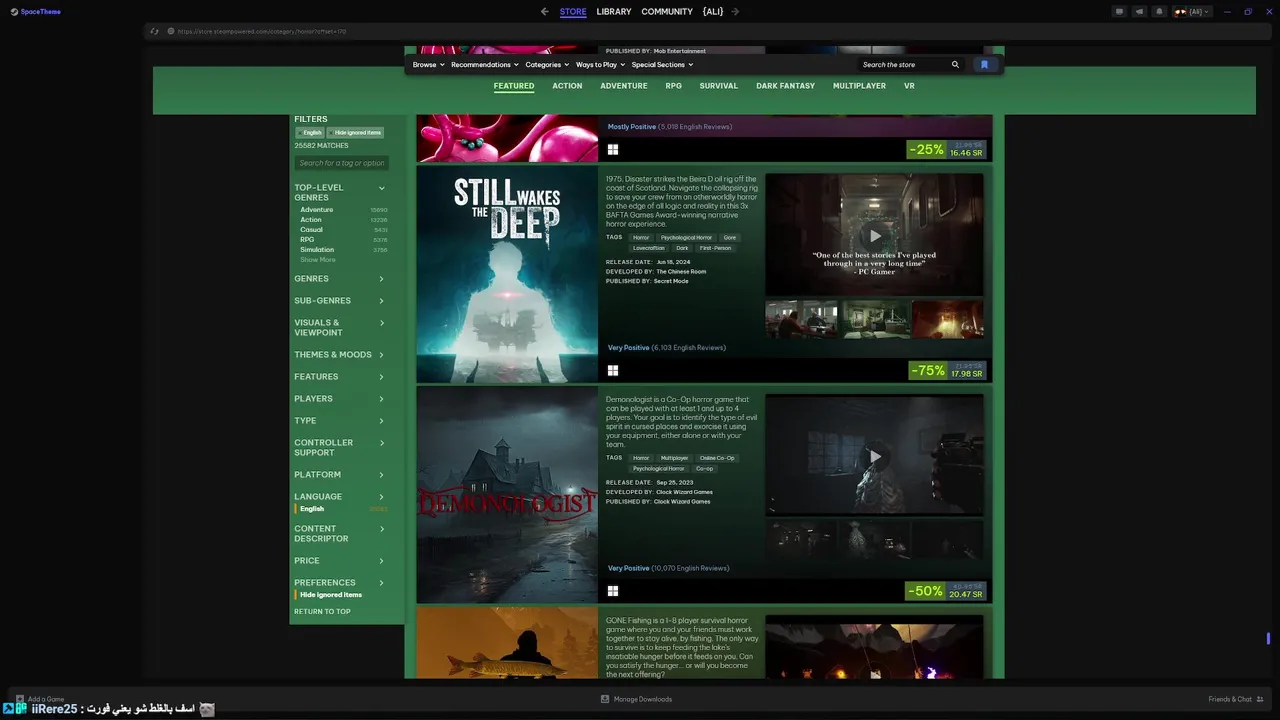Go forward with the right arrow in Steam header
1280x720 pixels.
[x=735, y=12]
